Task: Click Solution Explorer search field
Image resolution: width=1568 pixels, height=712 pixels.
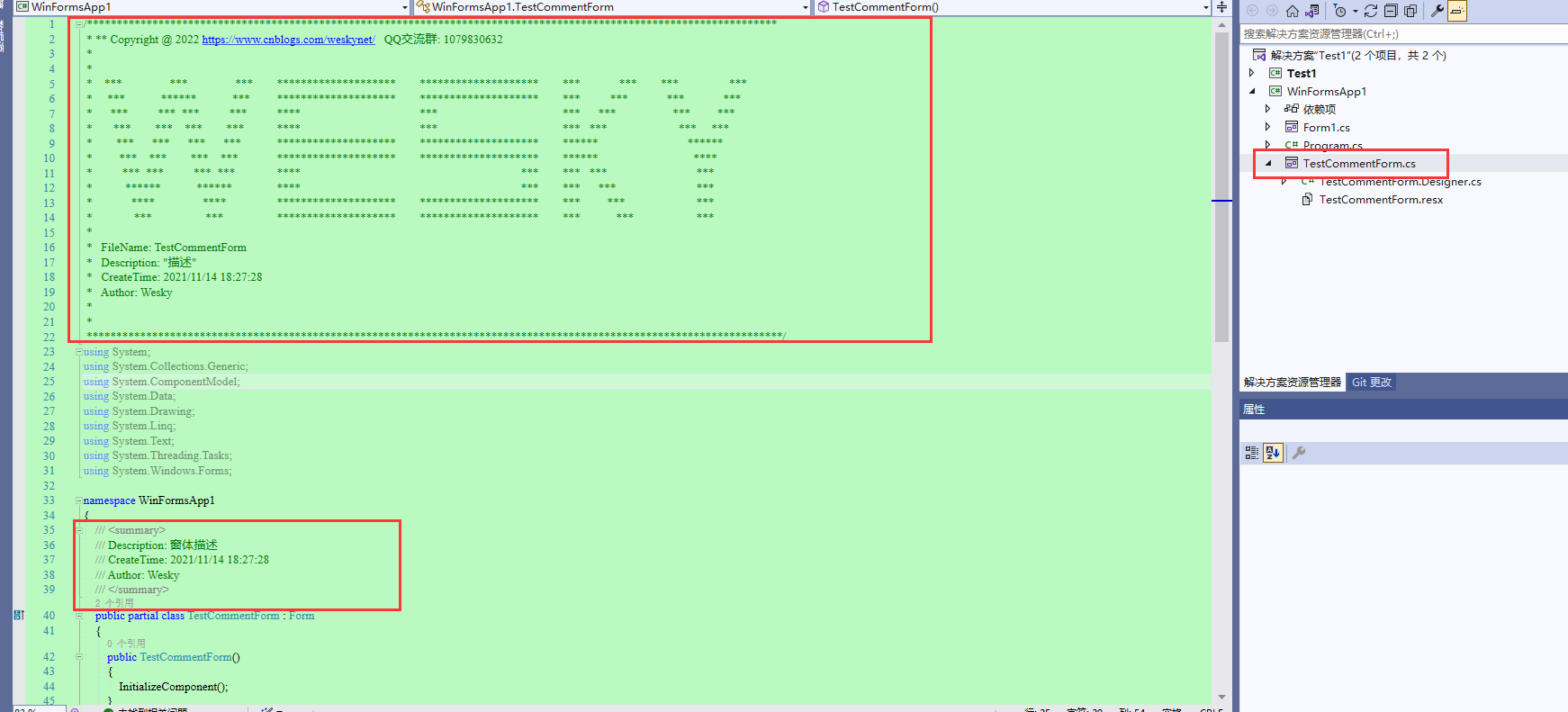Action: tap(1403, 34)
